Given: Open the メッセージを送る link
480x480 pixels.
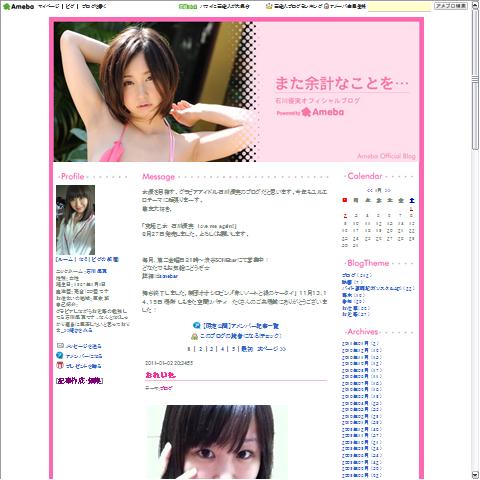Looking at the screenshot, I should point(83,346).
